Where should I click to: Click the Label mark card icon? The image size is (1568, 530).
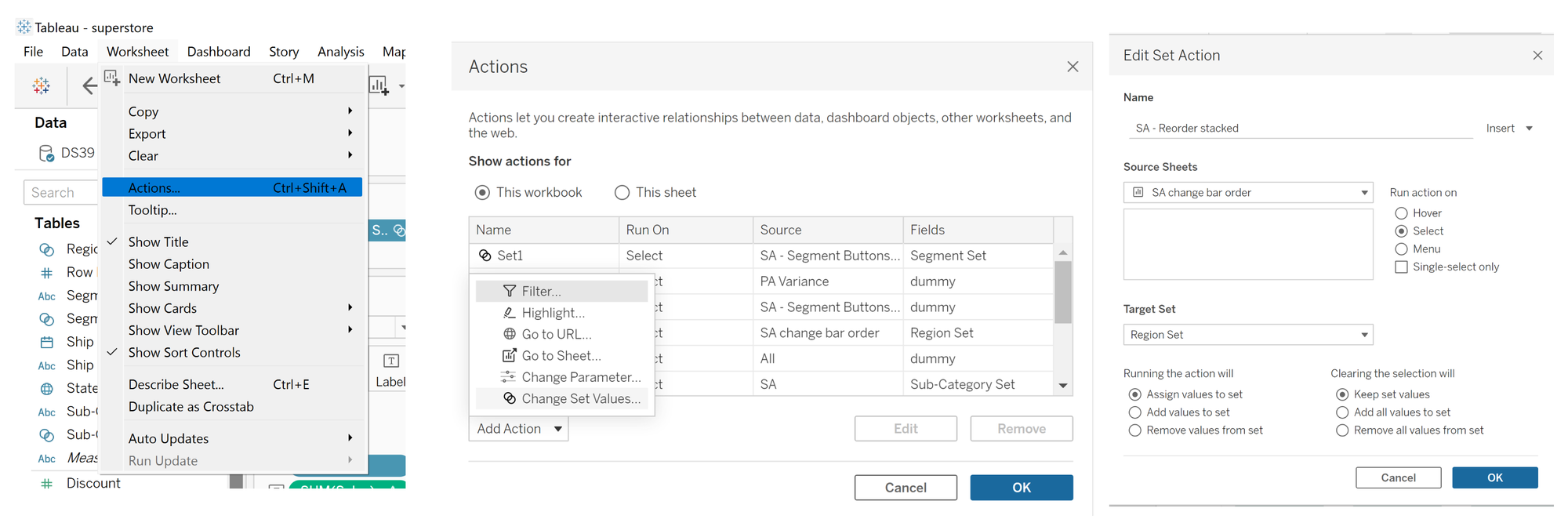click(x=390, y=361)
